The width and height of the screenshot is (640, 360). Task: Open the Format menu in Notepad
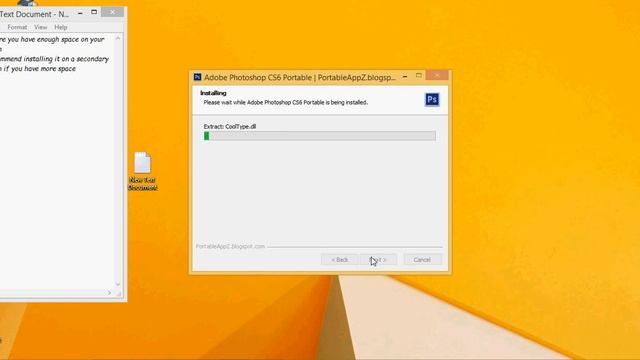pyautogui.click(x=17, y=27)
